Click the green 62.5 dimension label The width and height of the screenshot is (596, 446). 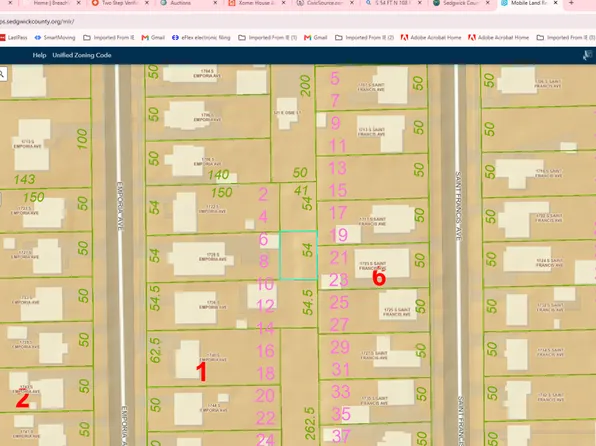(155, 350)
